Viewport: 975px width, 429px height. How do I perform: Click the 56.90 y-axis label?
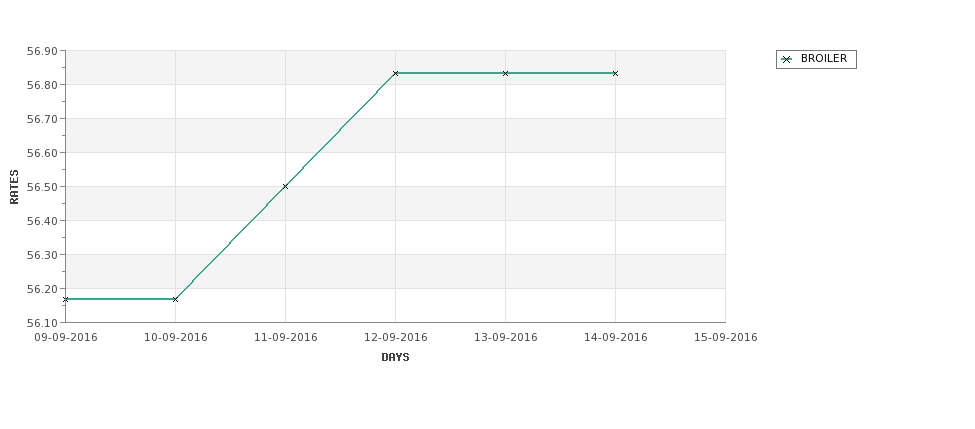pyautogui.click(x=42, y=51)
